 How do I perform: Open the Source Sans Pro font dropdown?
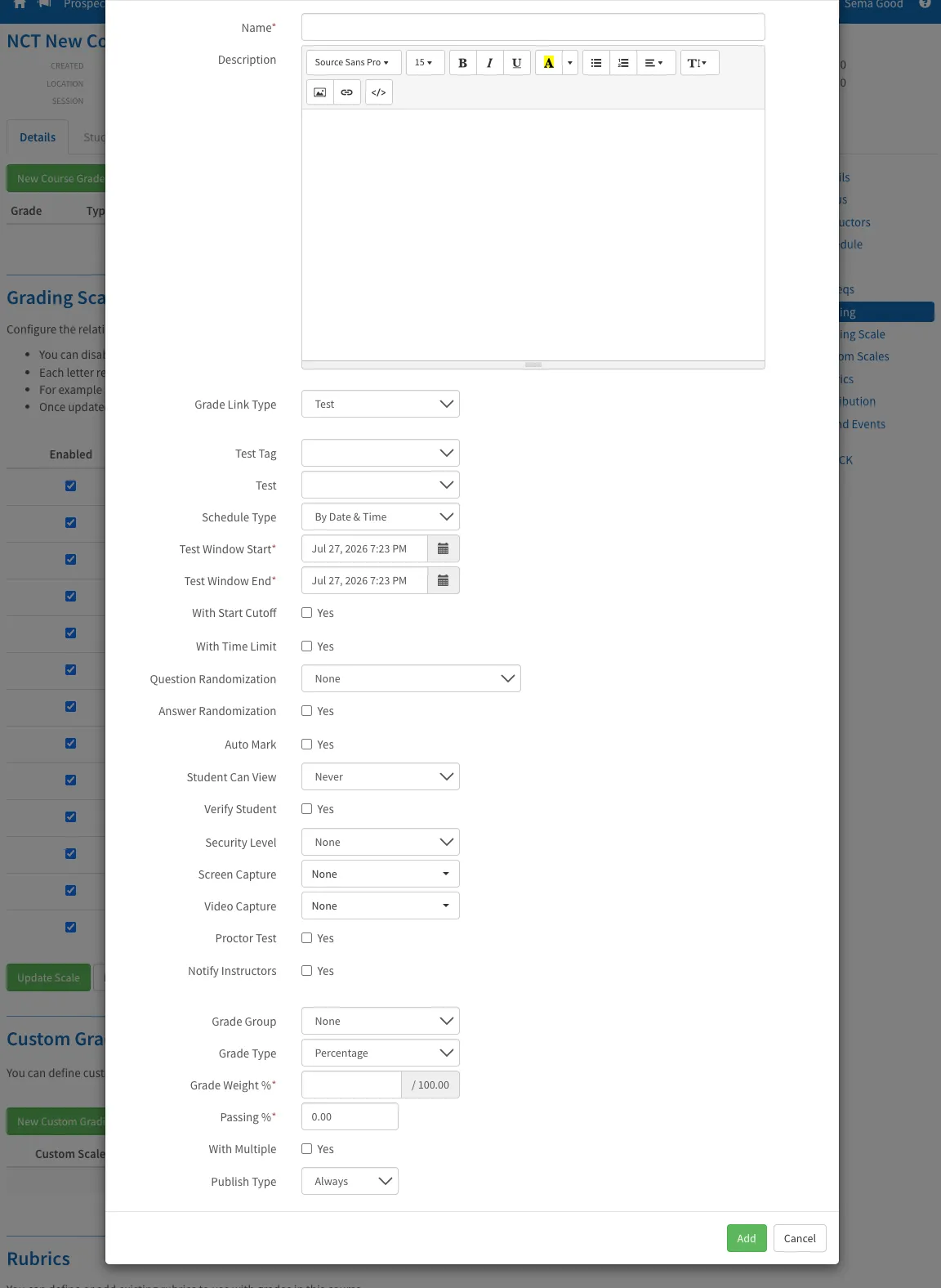click(353, 63)
